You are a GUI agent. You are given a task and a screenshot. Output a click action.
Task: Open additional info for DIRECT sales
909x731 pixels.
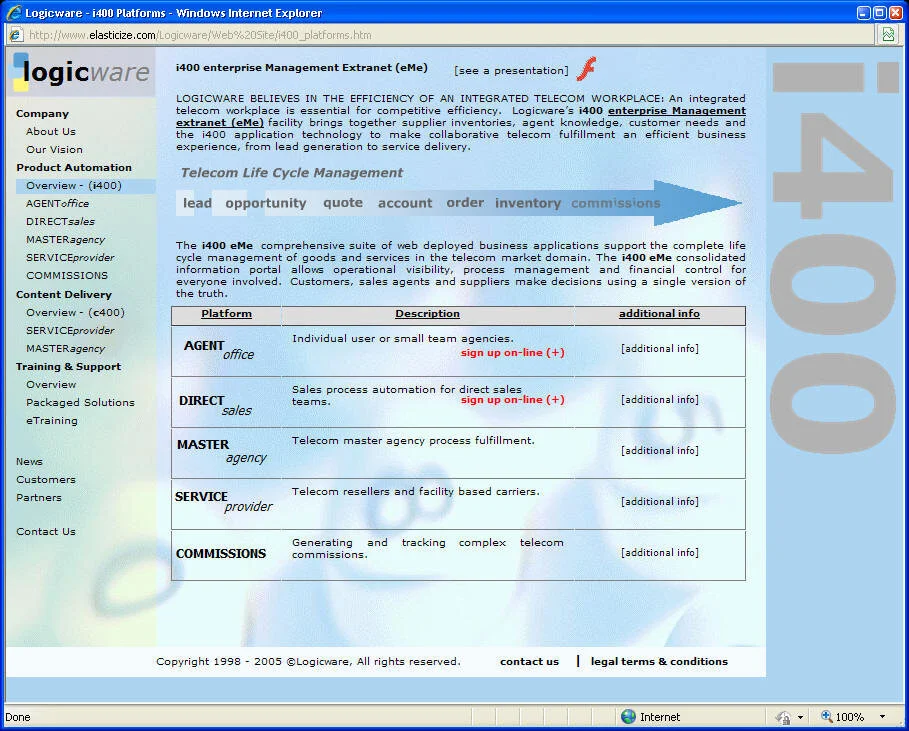point(660,399)
